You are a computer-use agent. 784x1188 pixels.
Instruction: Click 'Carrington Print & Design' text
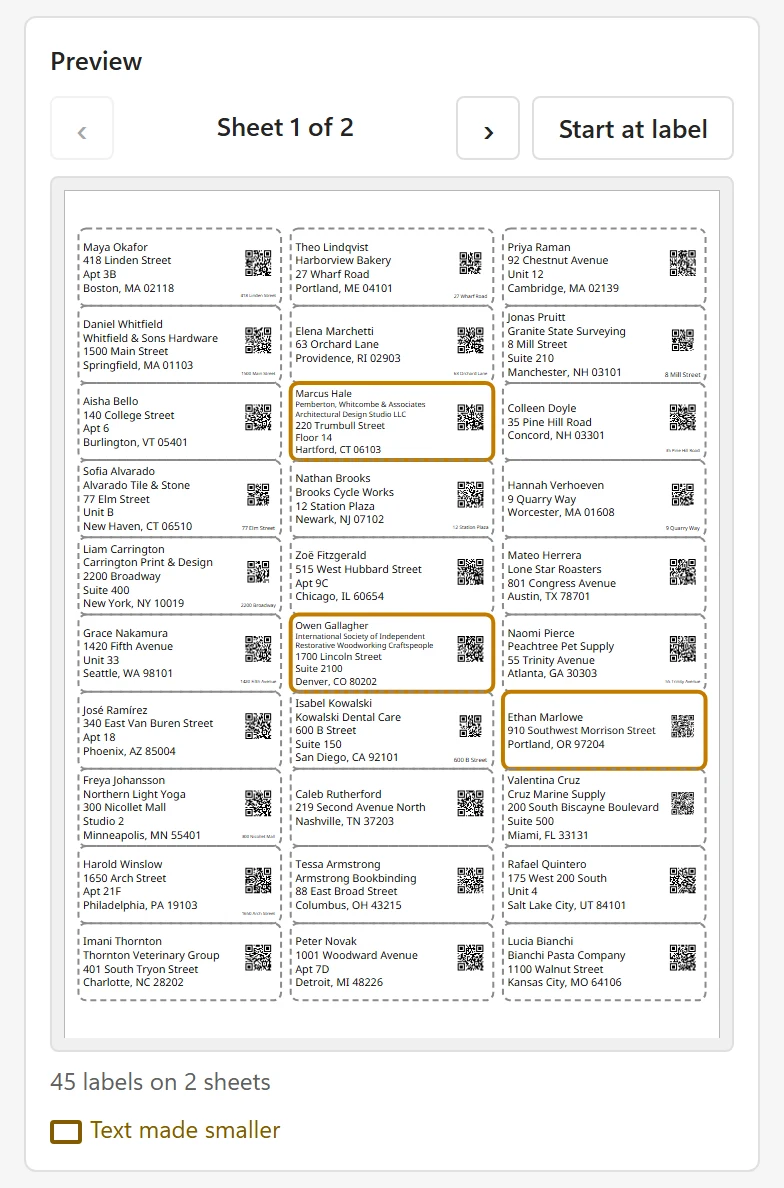(148, 562)
